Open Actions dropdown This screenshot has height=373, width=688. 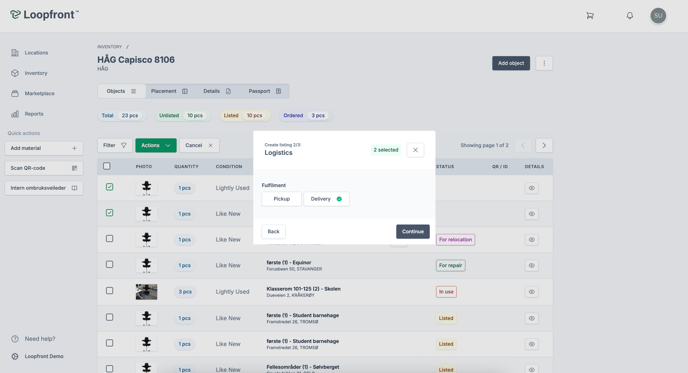[x=156, y=145]
